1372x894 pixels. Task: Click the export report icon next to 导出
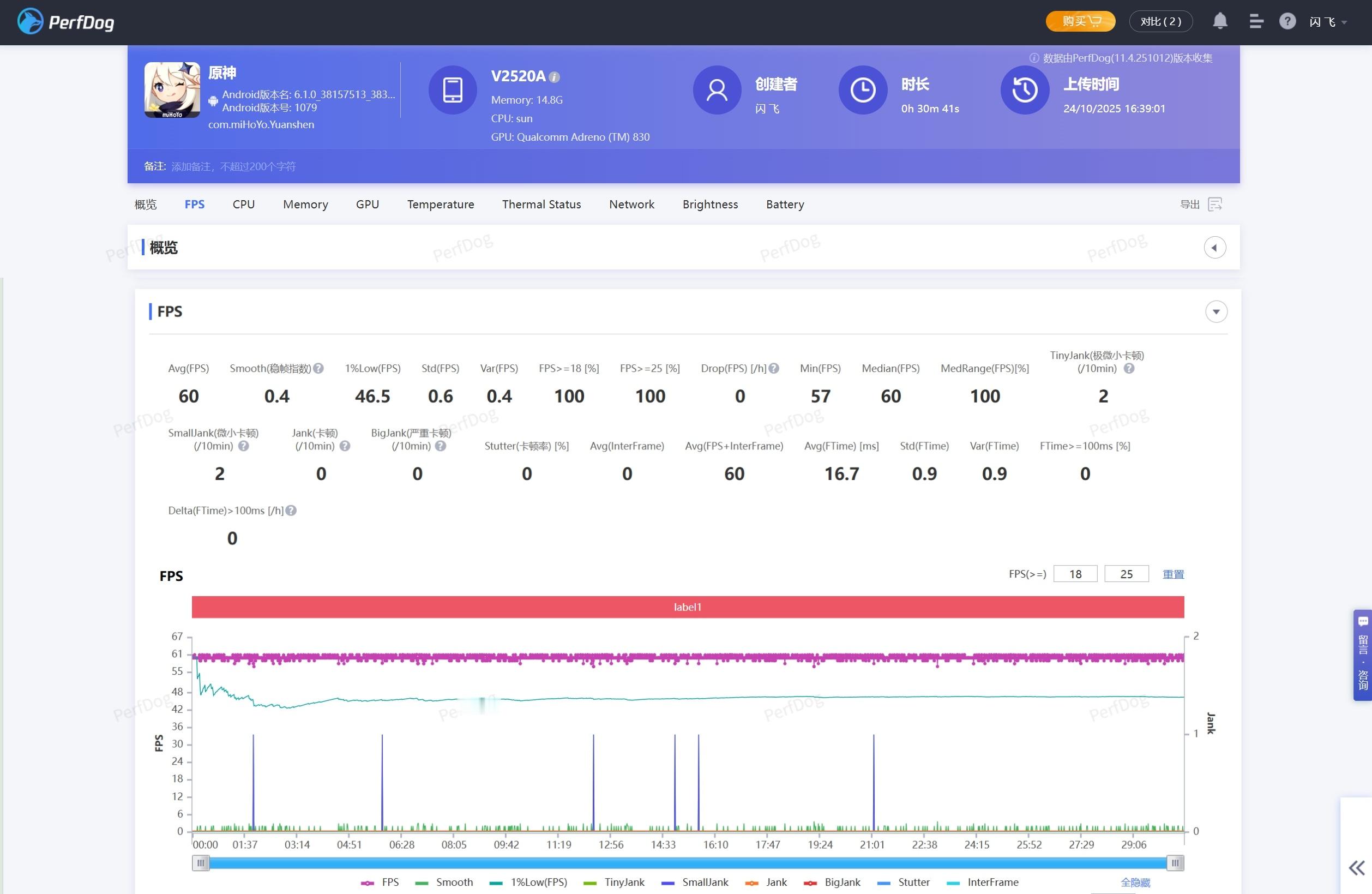click(1215, 204)
